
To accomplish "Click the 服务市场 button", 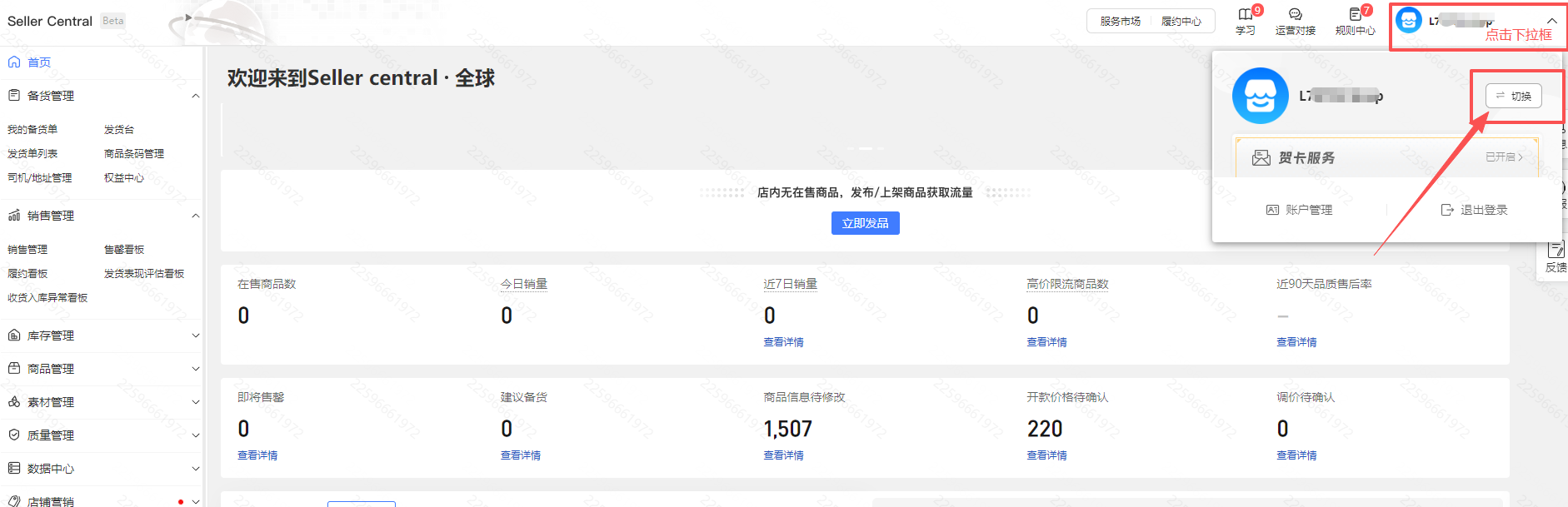I will click(1120, 22).
